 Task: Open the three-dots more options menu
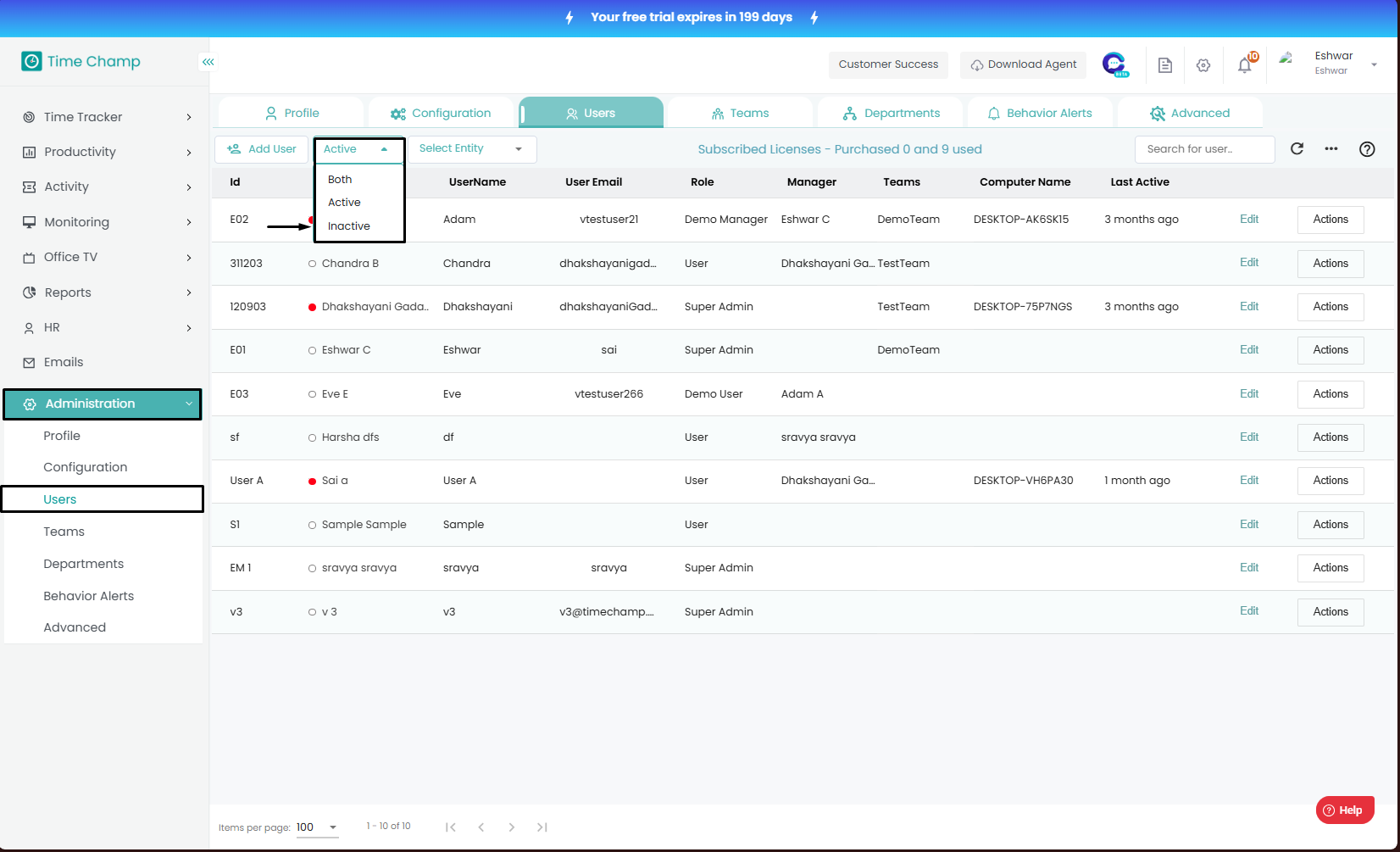pos(1331,149)
